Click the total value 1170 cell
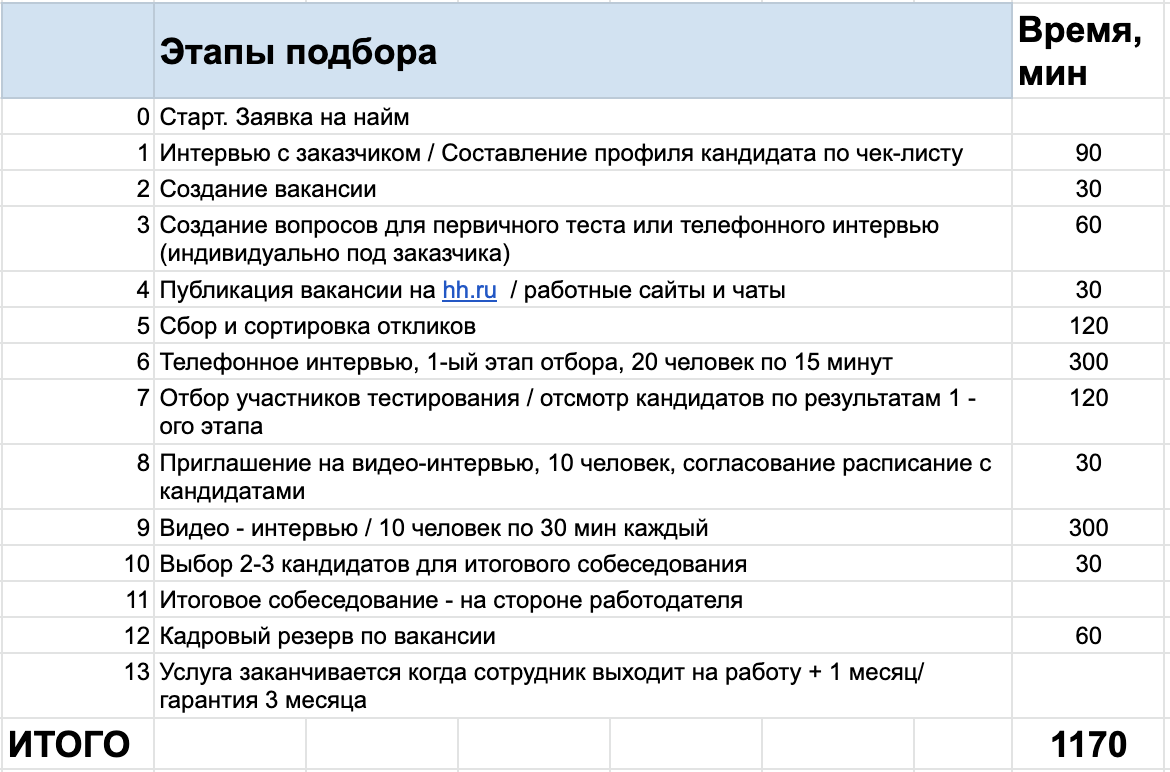Image resolution: width=1170 pixels, height=772 pixels. (x=1088, y=745)
